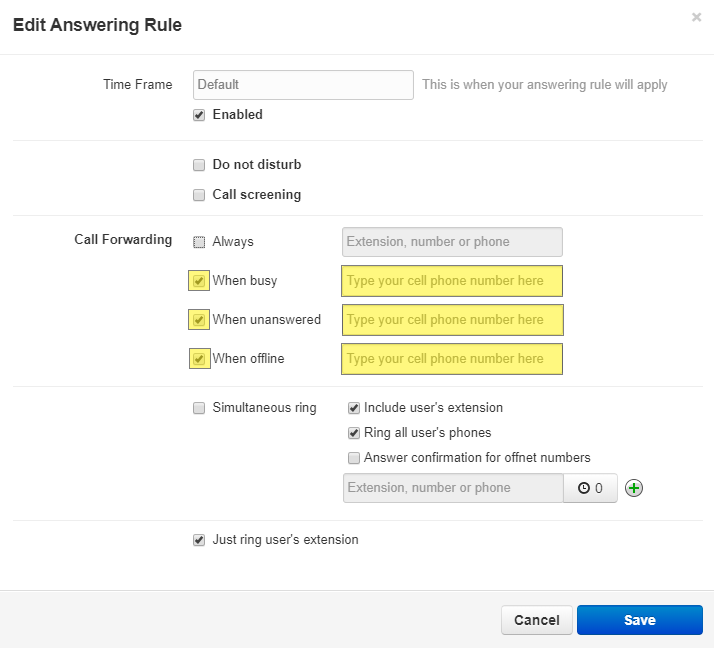Click the Time Frame Default field

303,85
